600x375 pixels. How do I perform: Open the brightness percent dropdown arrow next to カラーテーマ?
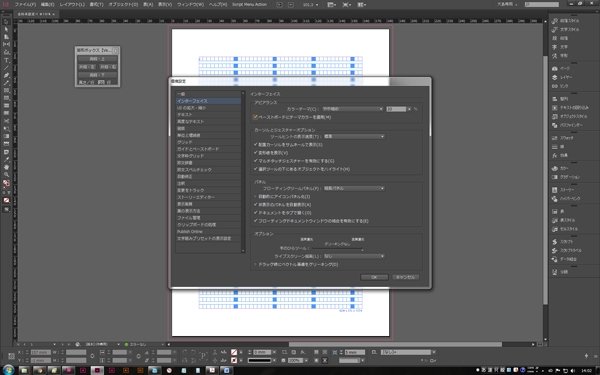(409, 109)
